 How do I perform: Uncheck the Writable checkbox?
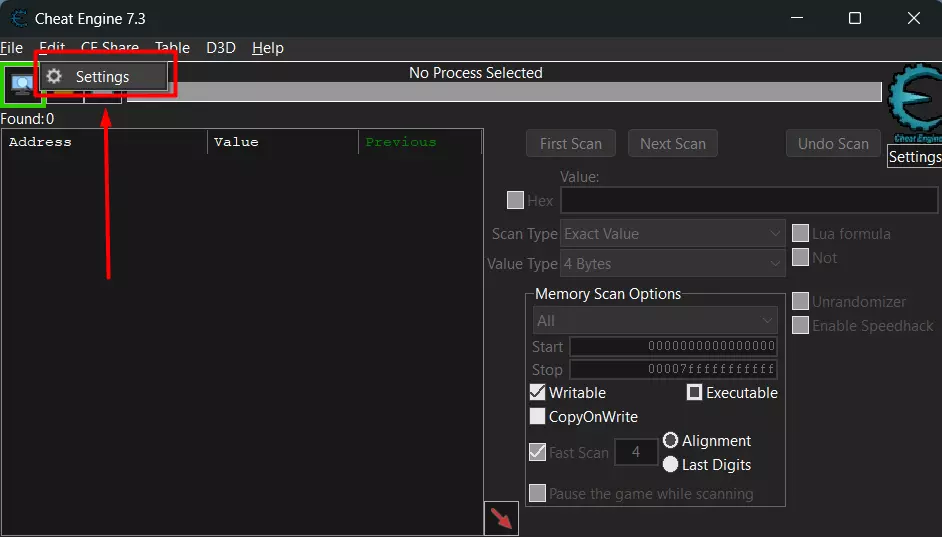pyautogui.click(x=538, y=392)
